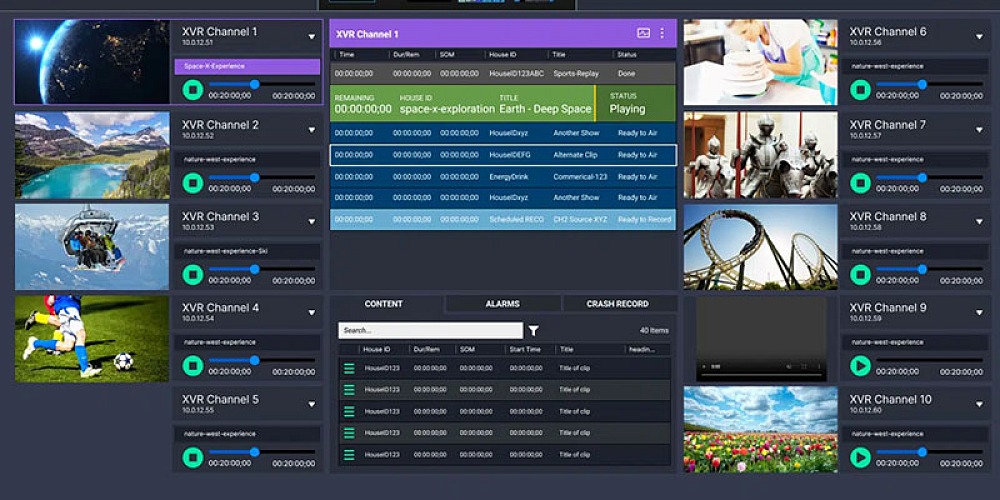Select the Scheduled REC playlist row
The height and width of the screenshot is (500, 1000).
point(503,219)
